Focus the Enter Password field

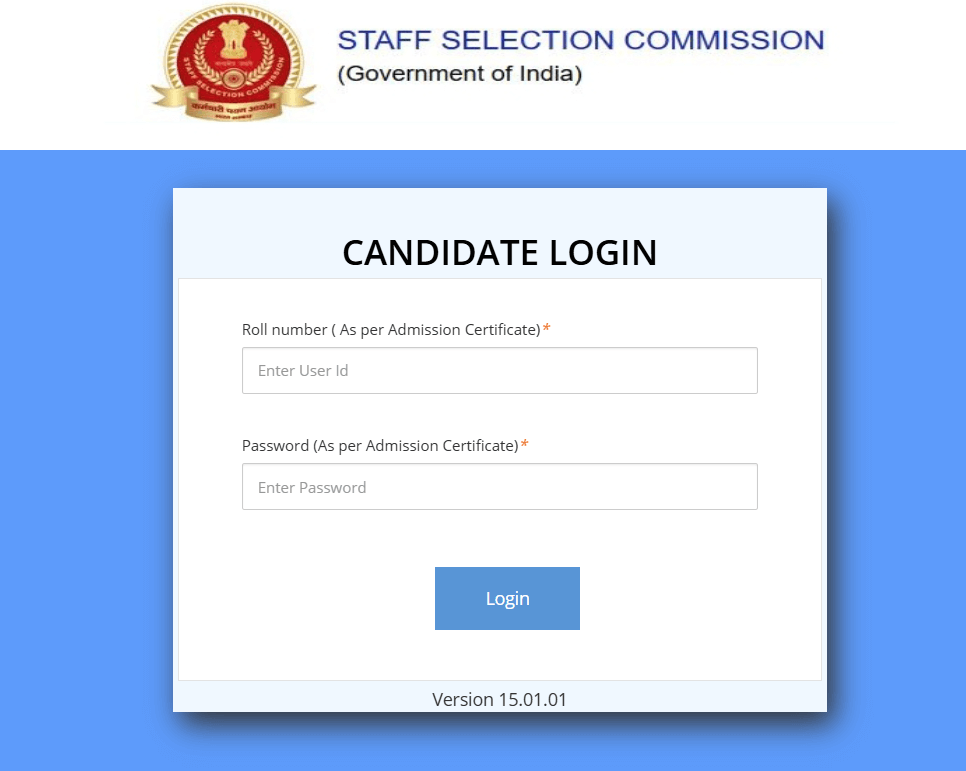pyautogui.click(x=499, y=487)
